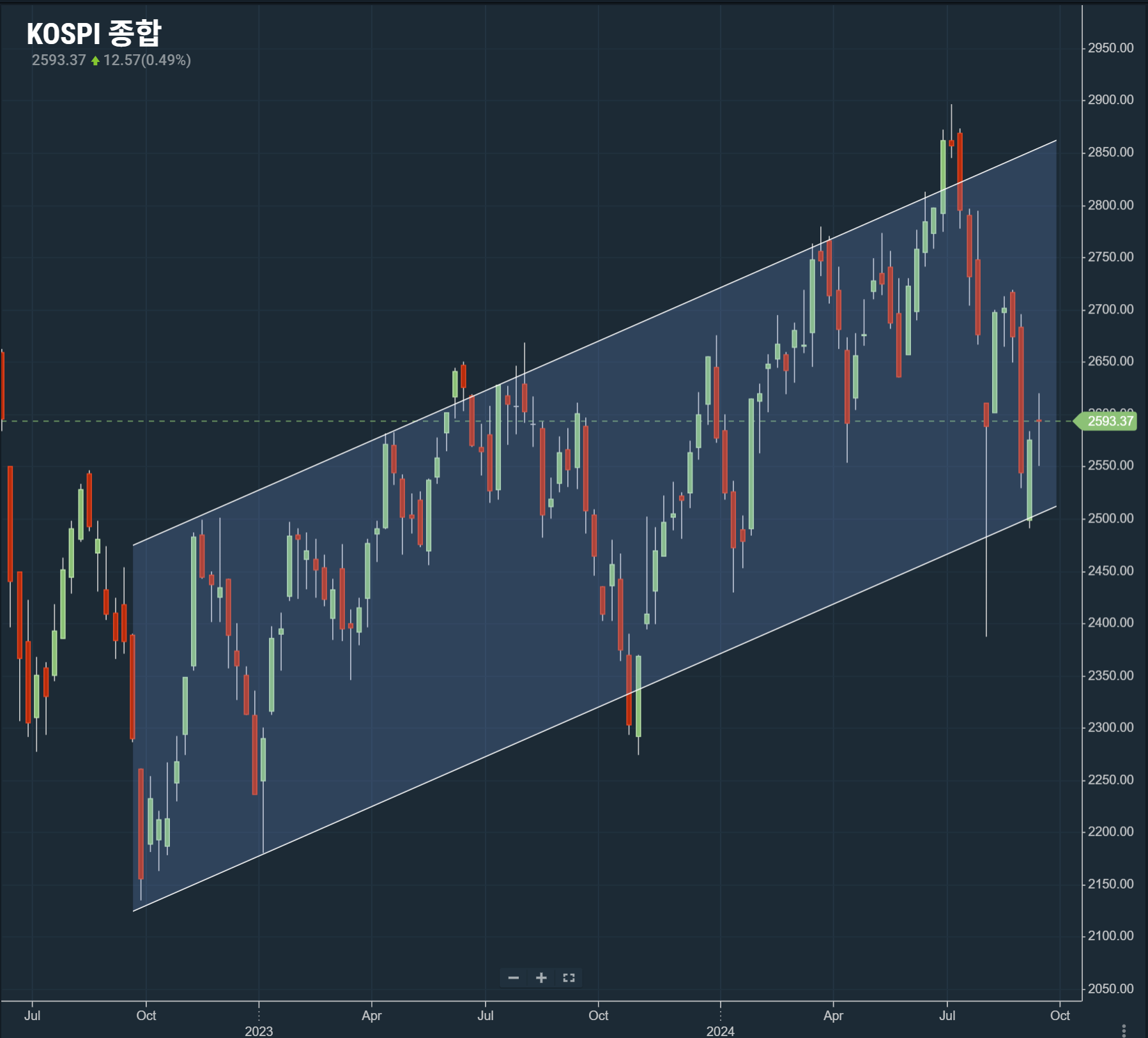This screenshot has width=1148, height=1038.
Task: Click the 2500.00 price axis label
Action: point(1110,518)
